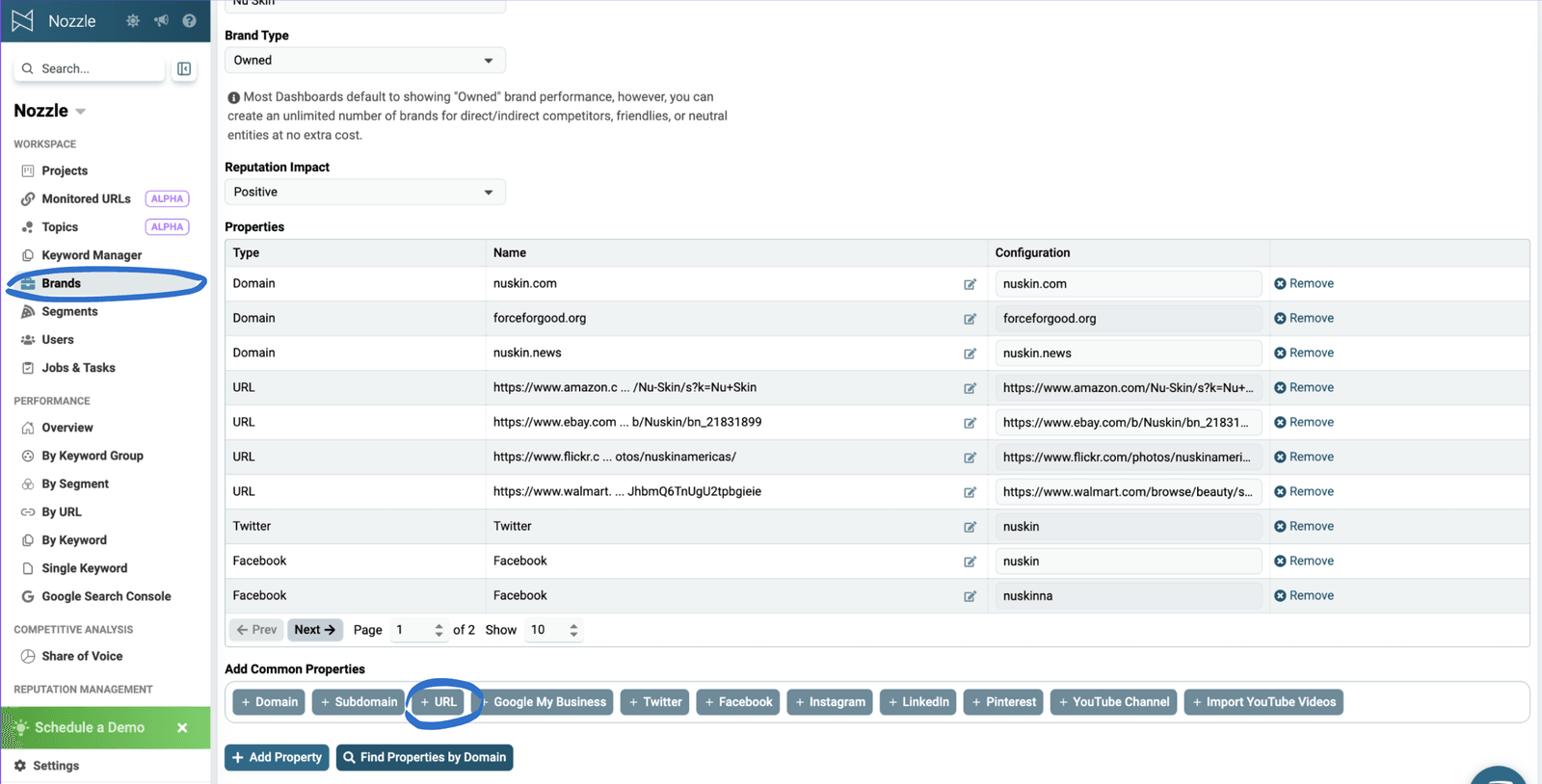
Task: Open Settings in the sidebar
Action: click(x=56, y=766)
